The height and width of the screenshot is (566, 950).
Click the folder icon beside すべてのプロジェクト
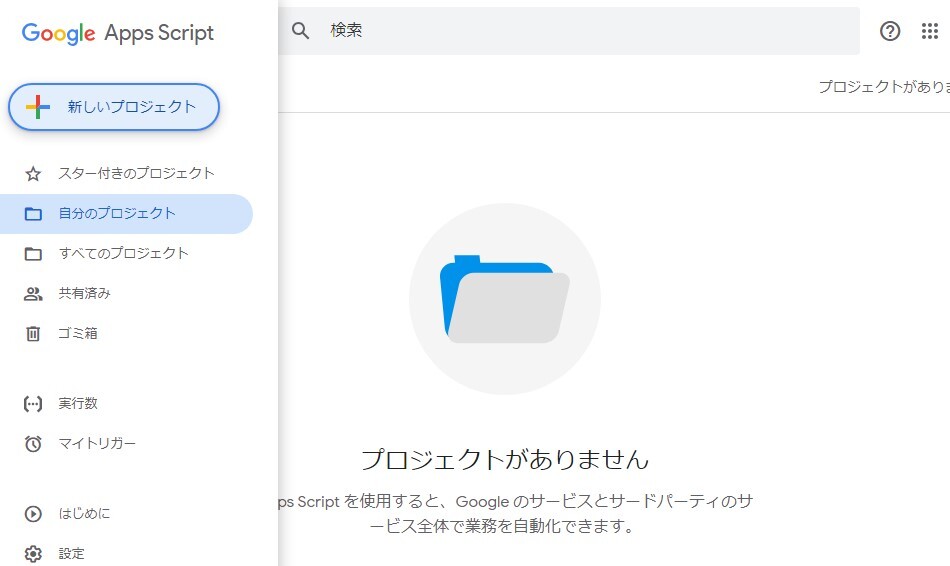point(33,254)
